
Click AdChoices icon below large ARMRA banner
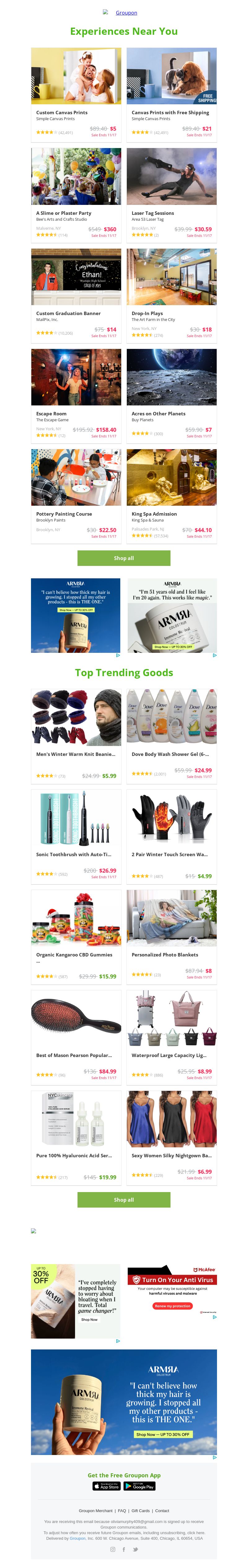[215, 1457]
